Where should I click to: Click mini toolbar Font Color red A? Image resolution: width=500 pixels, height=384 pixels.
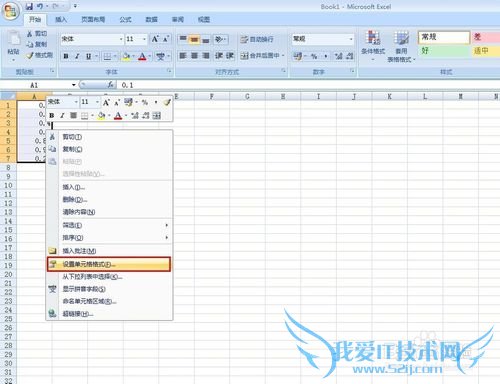point(118,116)
